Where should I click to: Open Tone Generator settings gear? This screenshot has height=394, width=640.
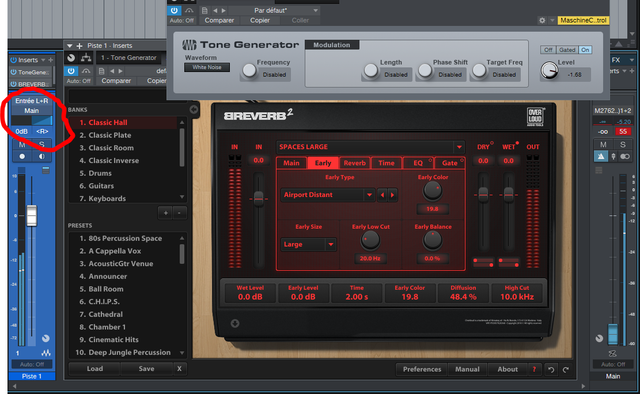coord(542,20)
